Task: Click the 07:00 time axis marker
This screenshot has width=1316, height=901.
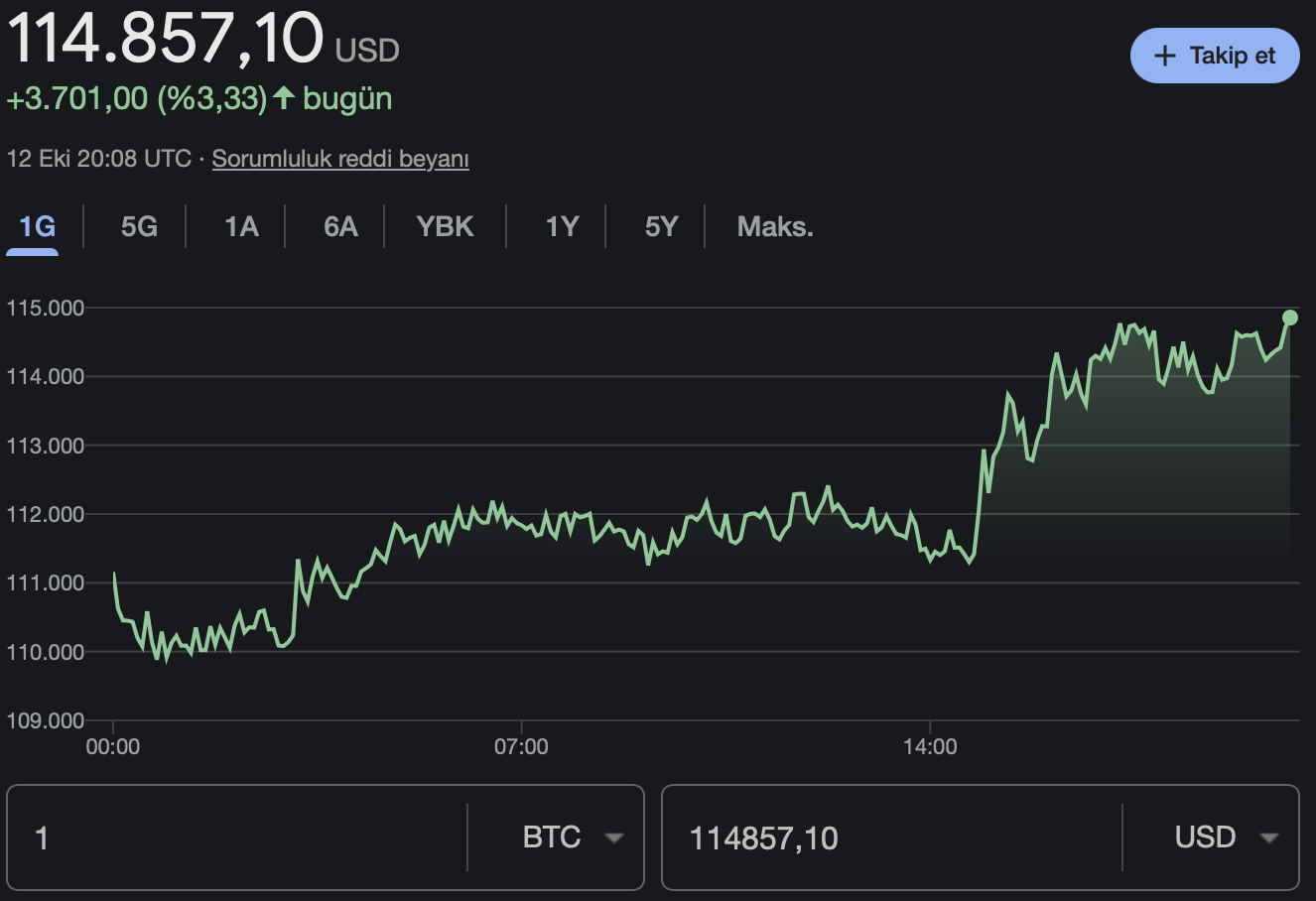Action: coord(521,746)
